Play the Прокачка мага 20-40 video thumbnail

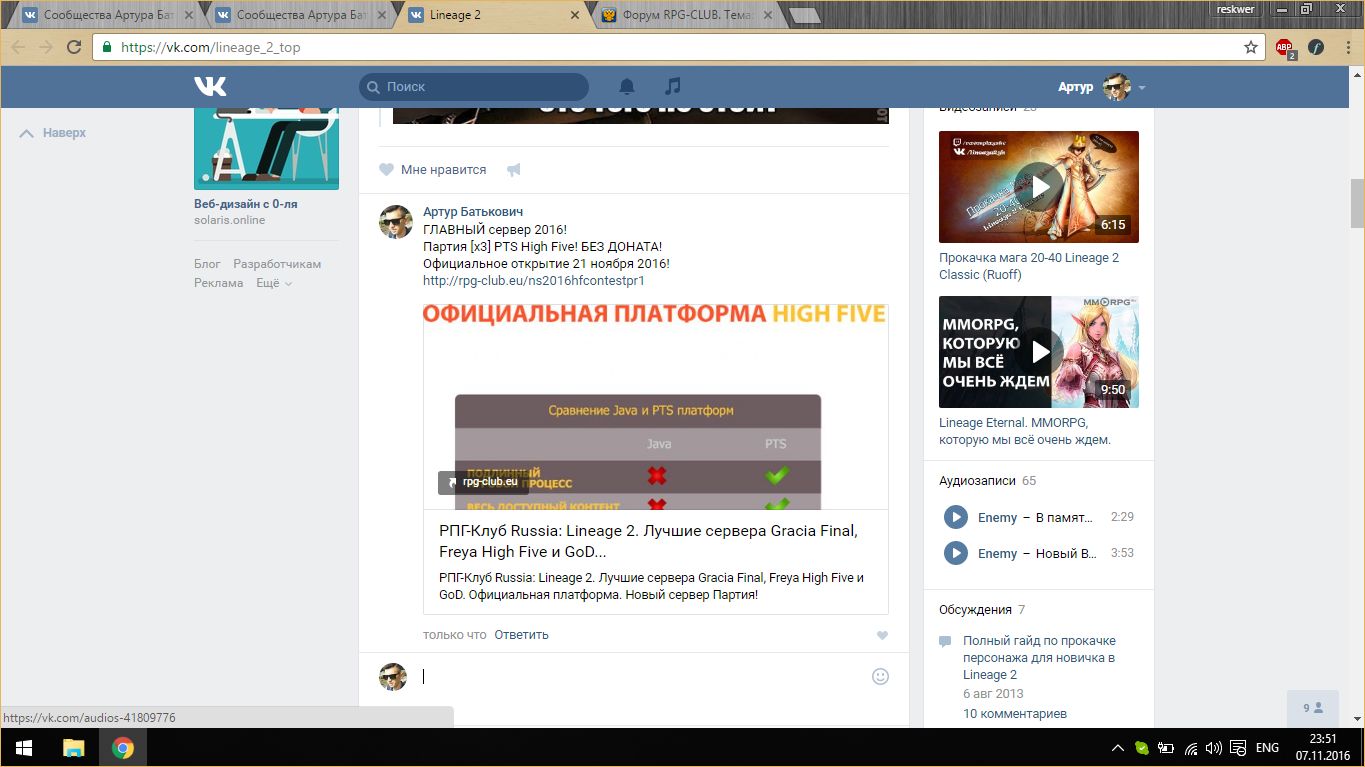(1039, 187)
